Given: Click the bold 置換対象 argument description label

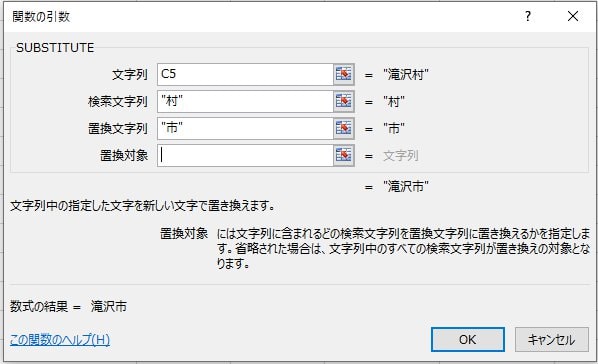Looking at the screenshot, I should click(184, 234).
